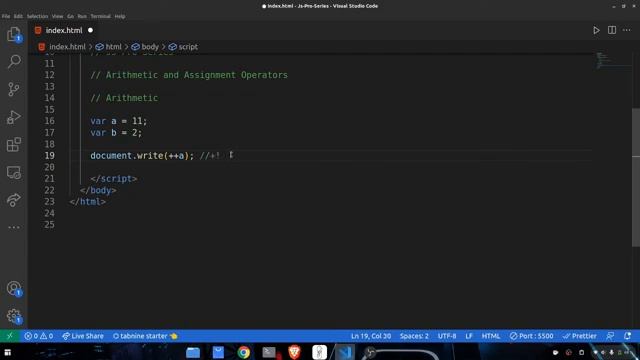The image size is (640, 360).
Task: Launch Google Chrome from taskbar
Action: (244, 352)
